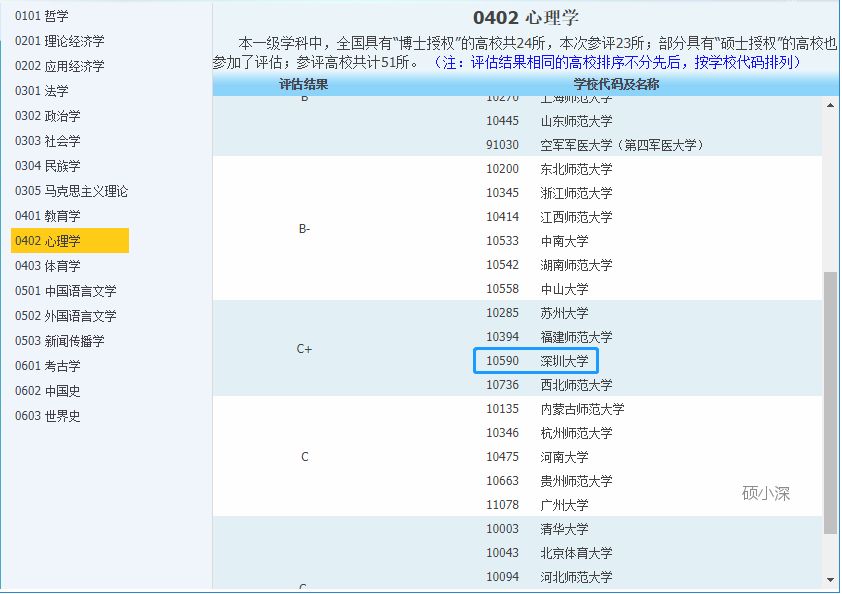Click school code 10200
842x594 pixels.
pyautogui.click(x=502, y=169)
